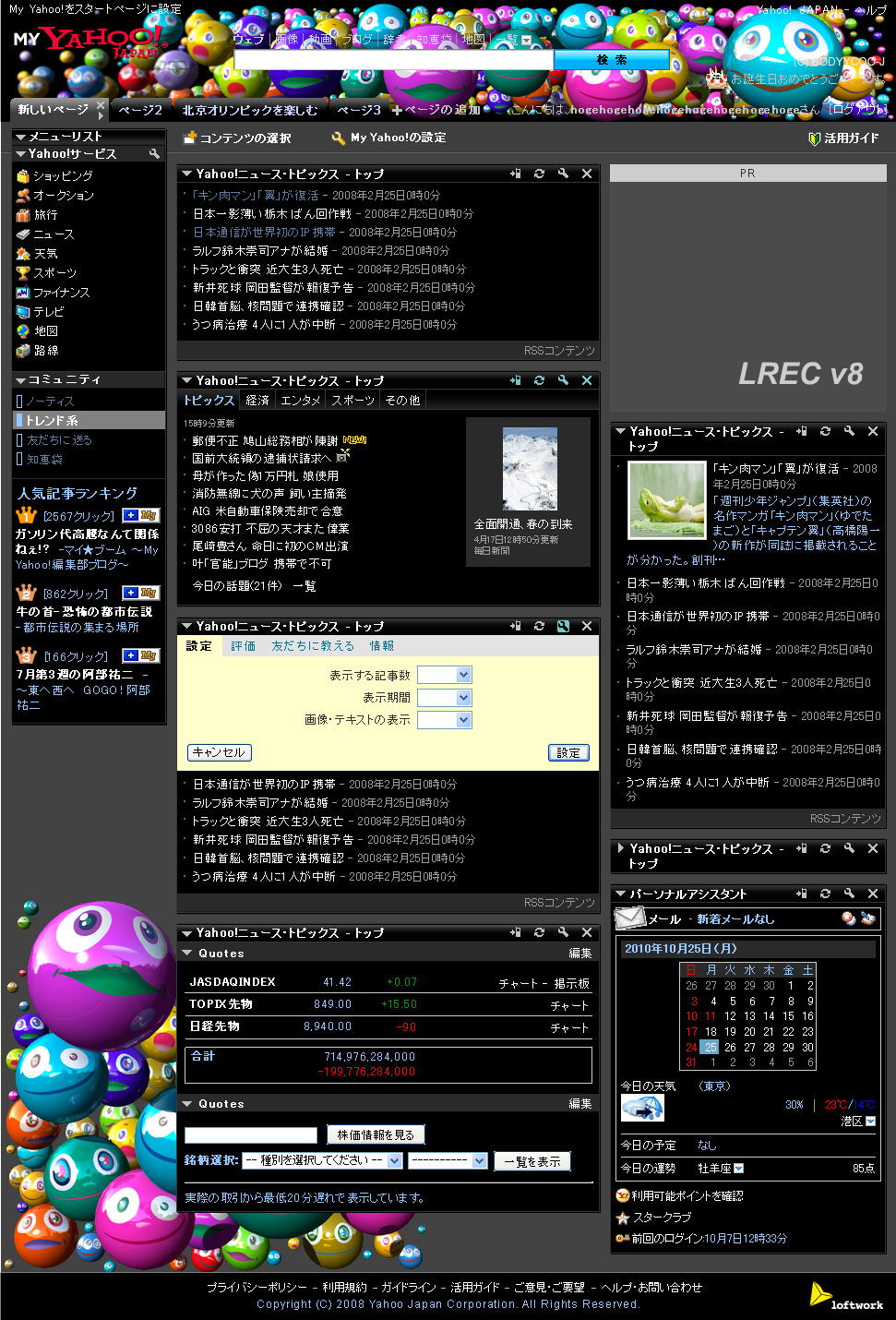Click the 旅行 suitcase icon in sidebar
The height and width of the screenshot is (1320, 896).
23,214
